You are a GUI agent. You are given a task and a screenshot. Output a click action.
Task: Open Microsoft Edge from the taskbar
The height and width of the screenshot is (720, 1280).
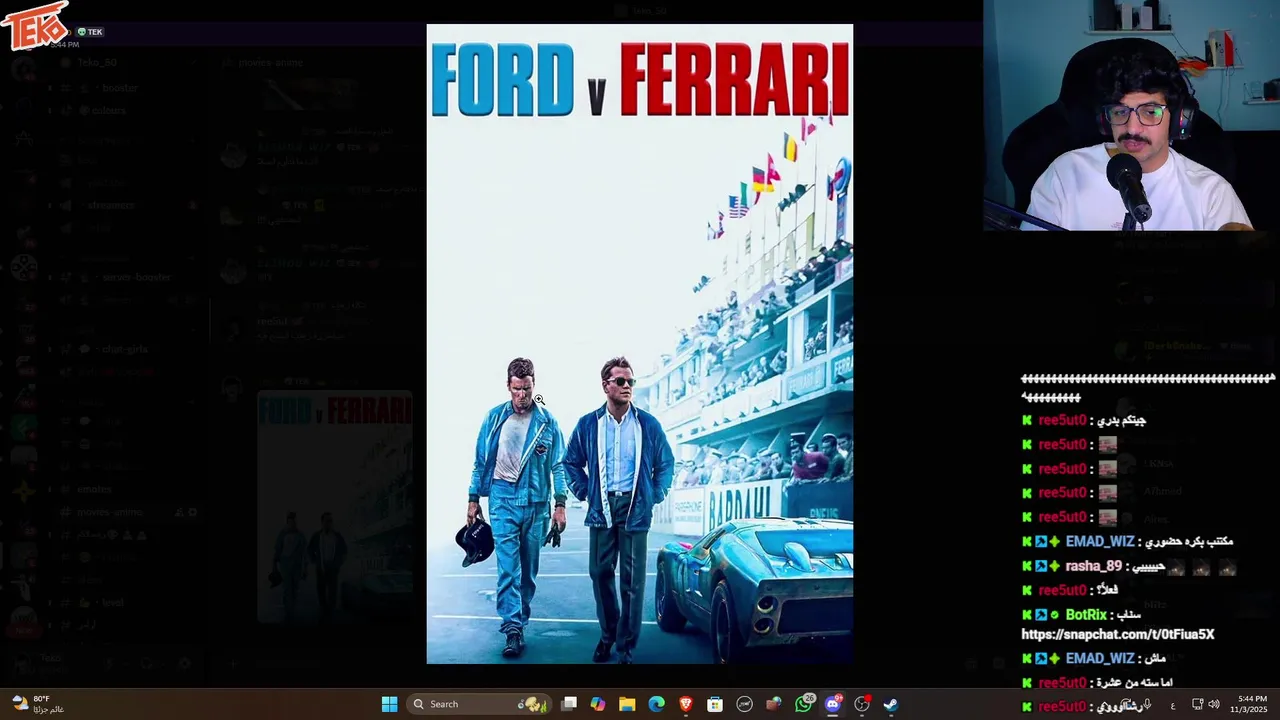[656, 704]
